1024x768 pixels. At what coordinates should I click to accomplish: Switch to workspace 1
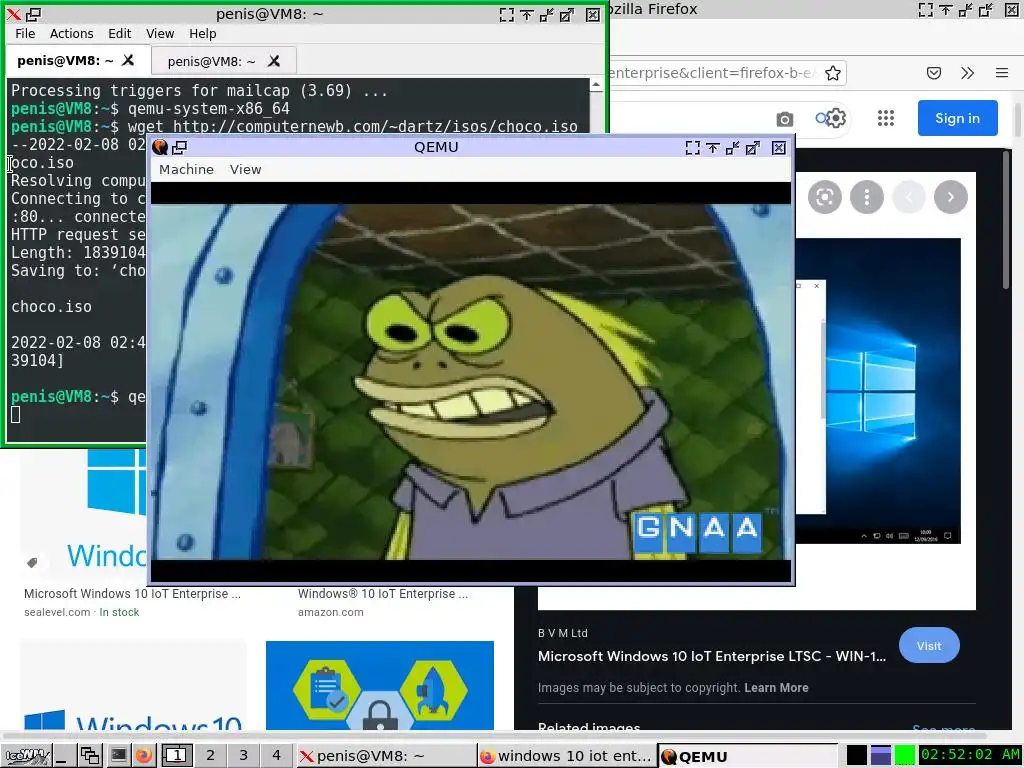(x=176, y=756)
